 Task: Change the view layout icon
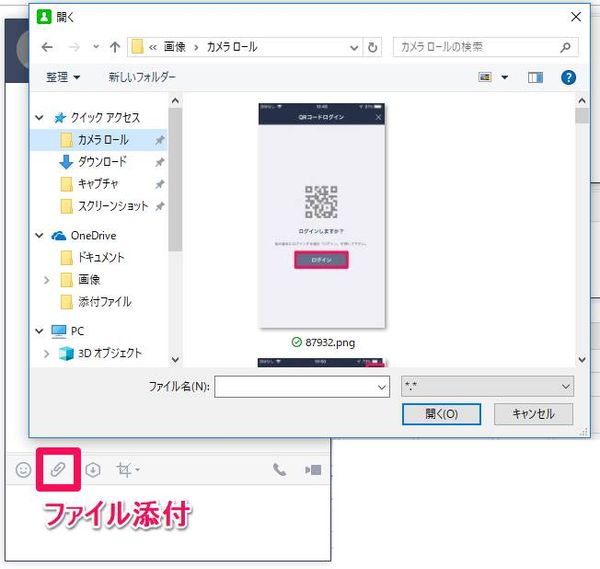pos(485,77)
